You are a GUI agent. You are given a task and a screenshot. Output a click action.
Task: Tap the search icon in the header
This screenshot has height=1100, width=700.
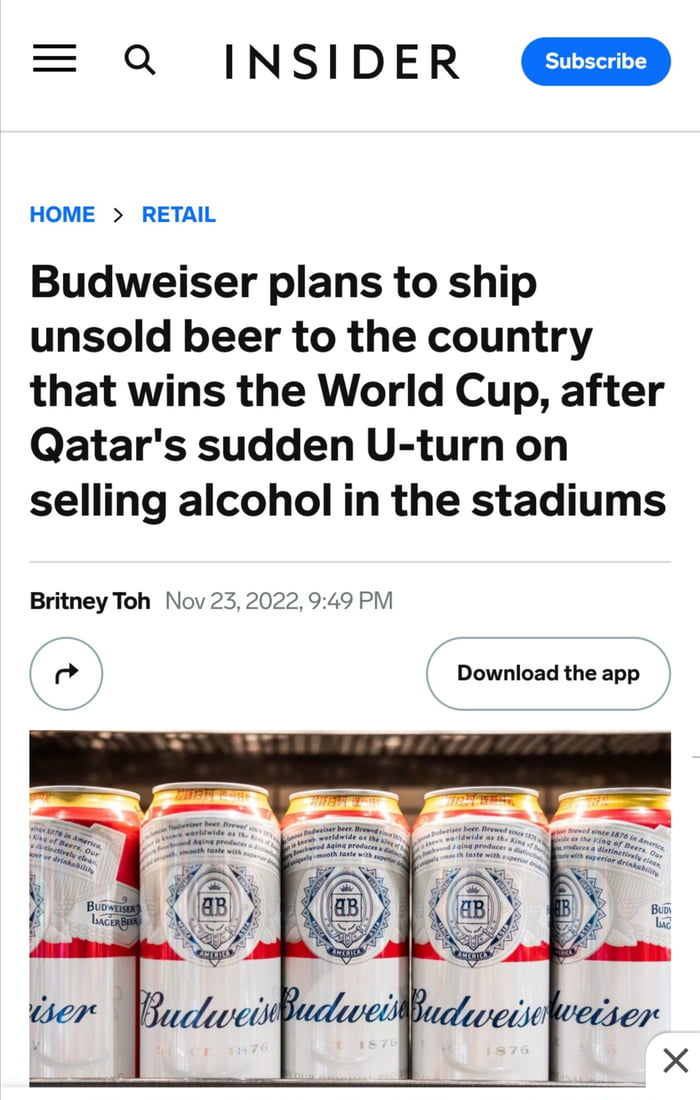pyautogui.click(x=140, y=60)
